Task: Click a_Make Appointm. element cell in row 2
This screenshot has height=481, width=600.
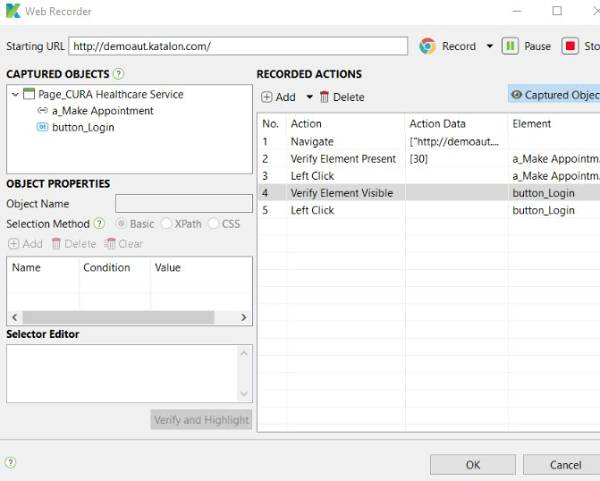Action: click(x=556, y=159)
